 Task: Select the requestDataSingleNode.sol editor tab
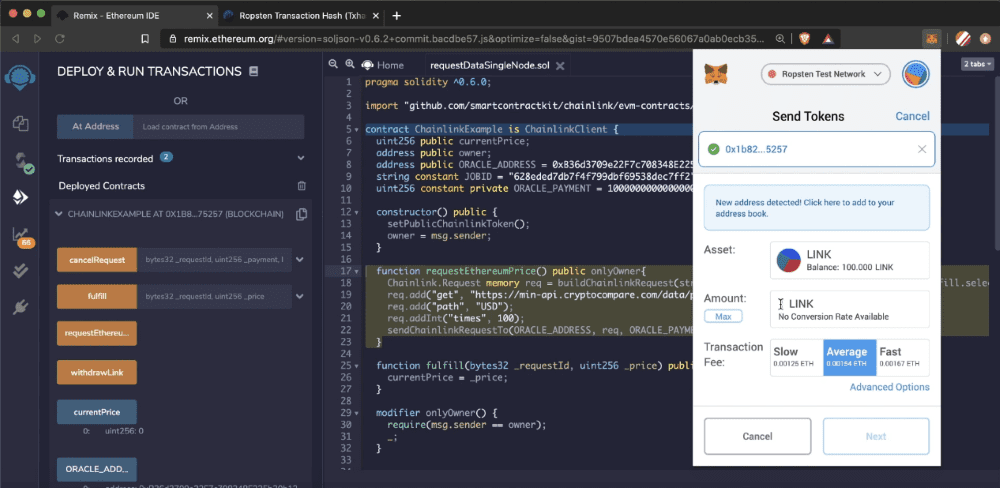pos(490,65)
